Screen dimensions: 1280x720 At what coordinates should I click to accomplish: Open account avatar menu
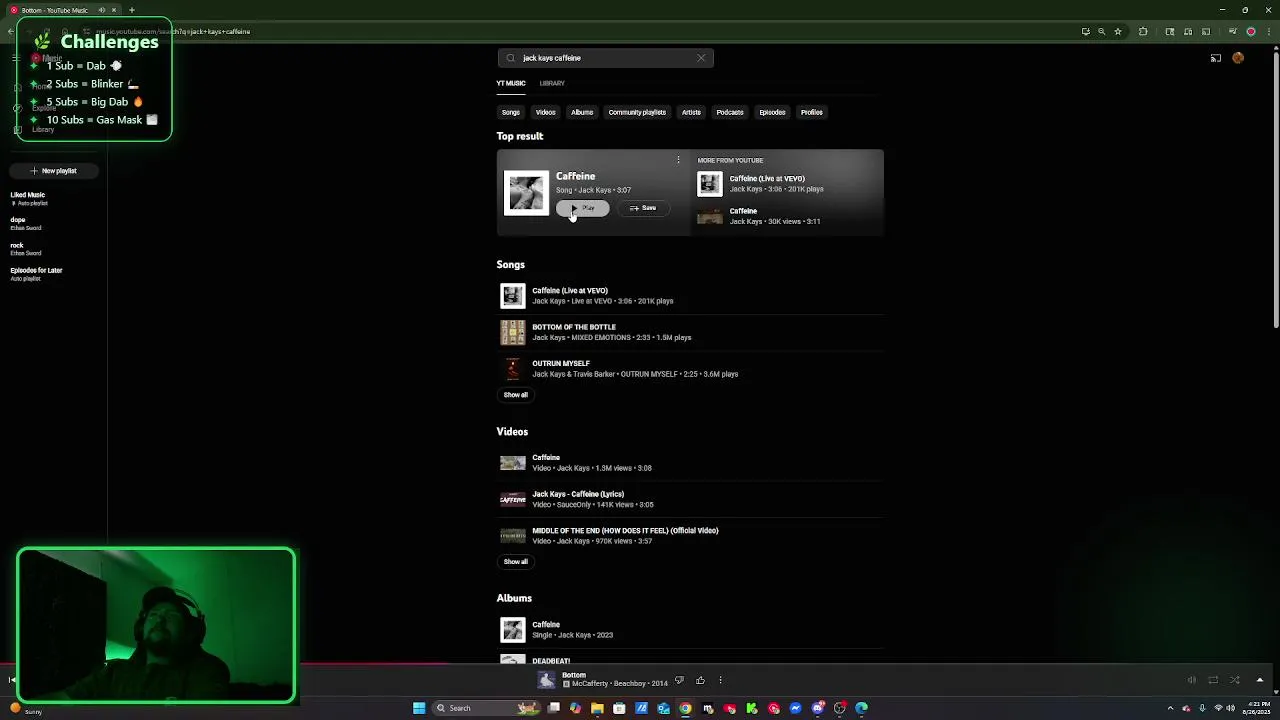(x=1238, y=58)
